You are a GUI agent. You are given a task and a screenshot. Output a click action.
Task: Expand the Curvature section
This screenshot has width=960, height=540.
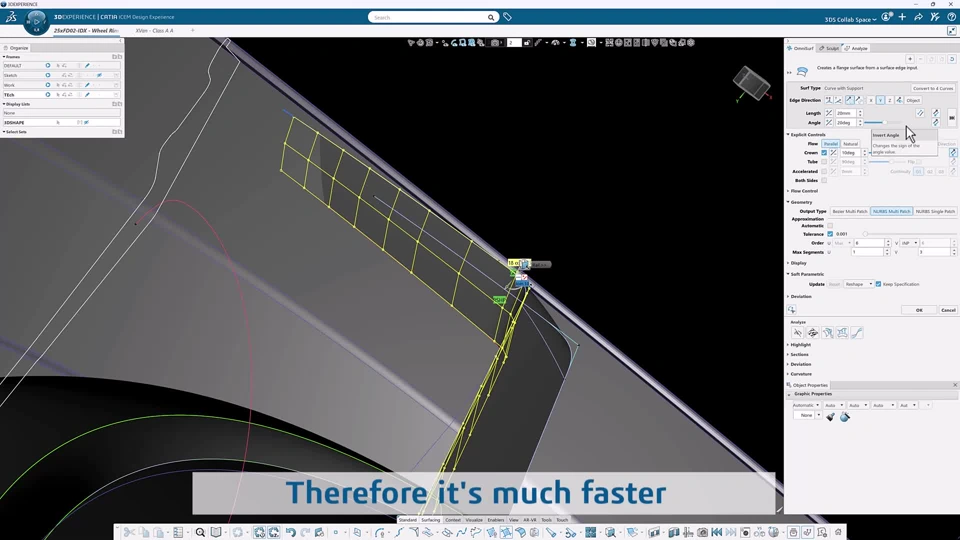point(789,374)
